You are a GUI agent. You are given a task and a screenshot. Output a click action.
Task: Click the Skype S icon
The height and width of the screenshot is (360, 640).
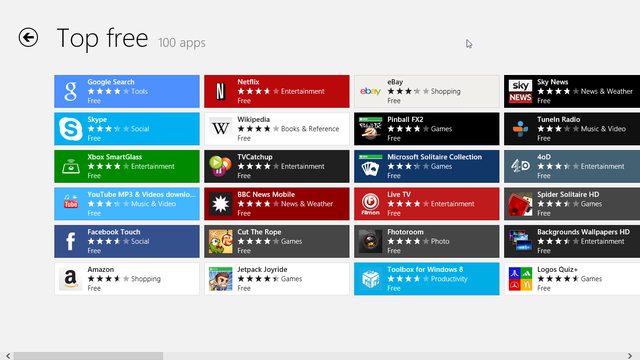(71, 129)
